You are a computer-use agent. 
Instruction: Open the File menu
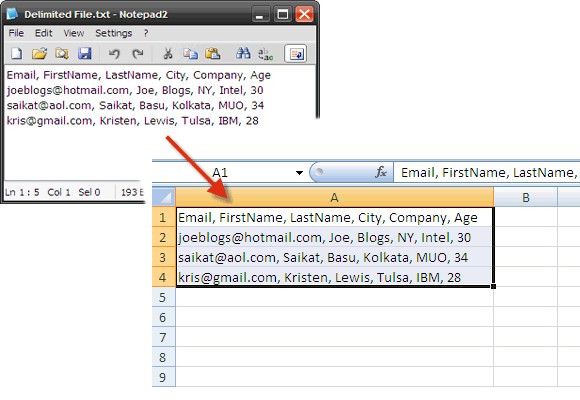pyautogui.click(x=16, y=33)
